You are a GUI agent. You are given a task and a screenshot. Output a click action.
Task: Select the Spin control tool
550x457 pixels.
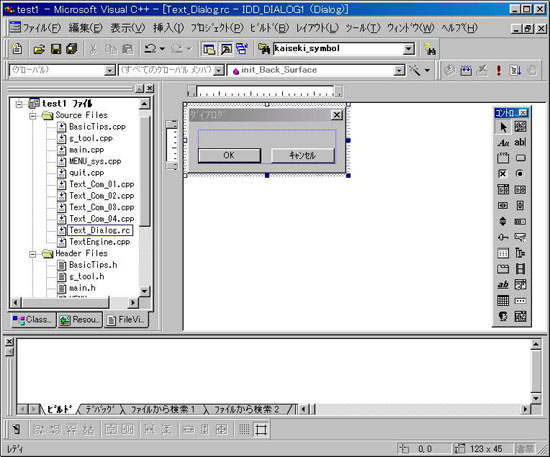(x=503, y=222)
